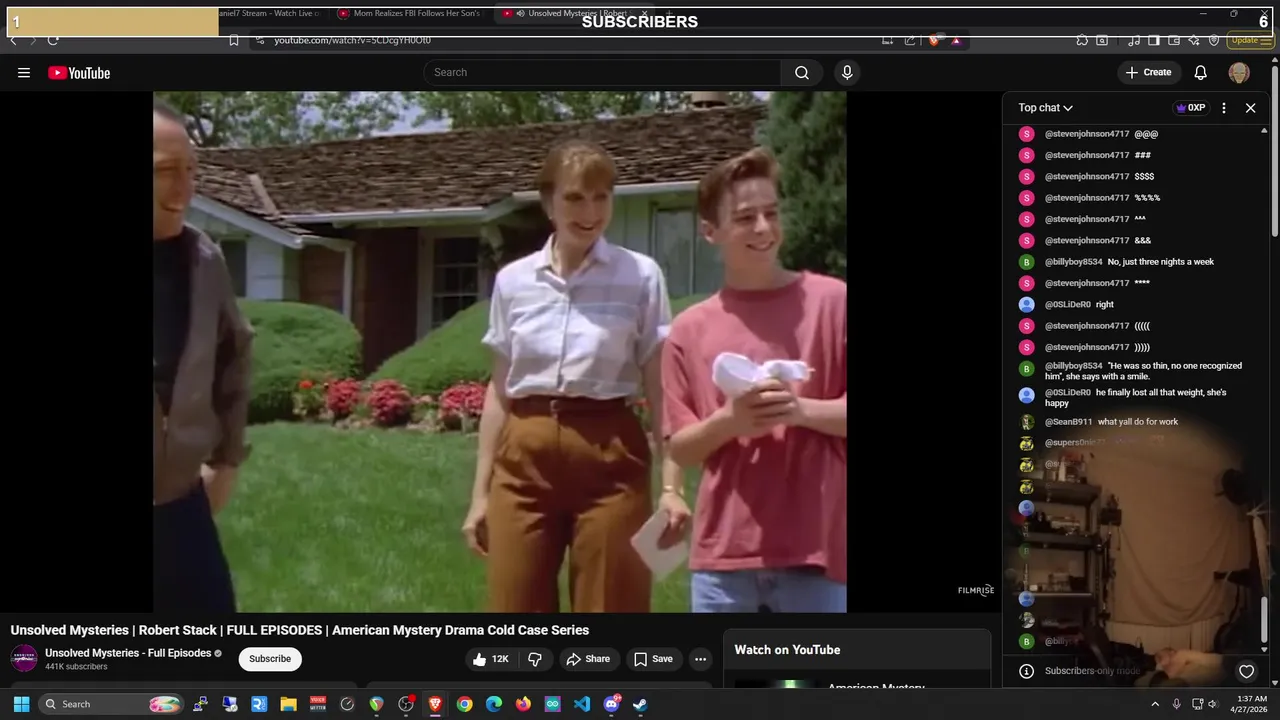Save the video to a playlist
This screenshot has height=720, width=1280.
pyautogui.click(x=653, y=659)
